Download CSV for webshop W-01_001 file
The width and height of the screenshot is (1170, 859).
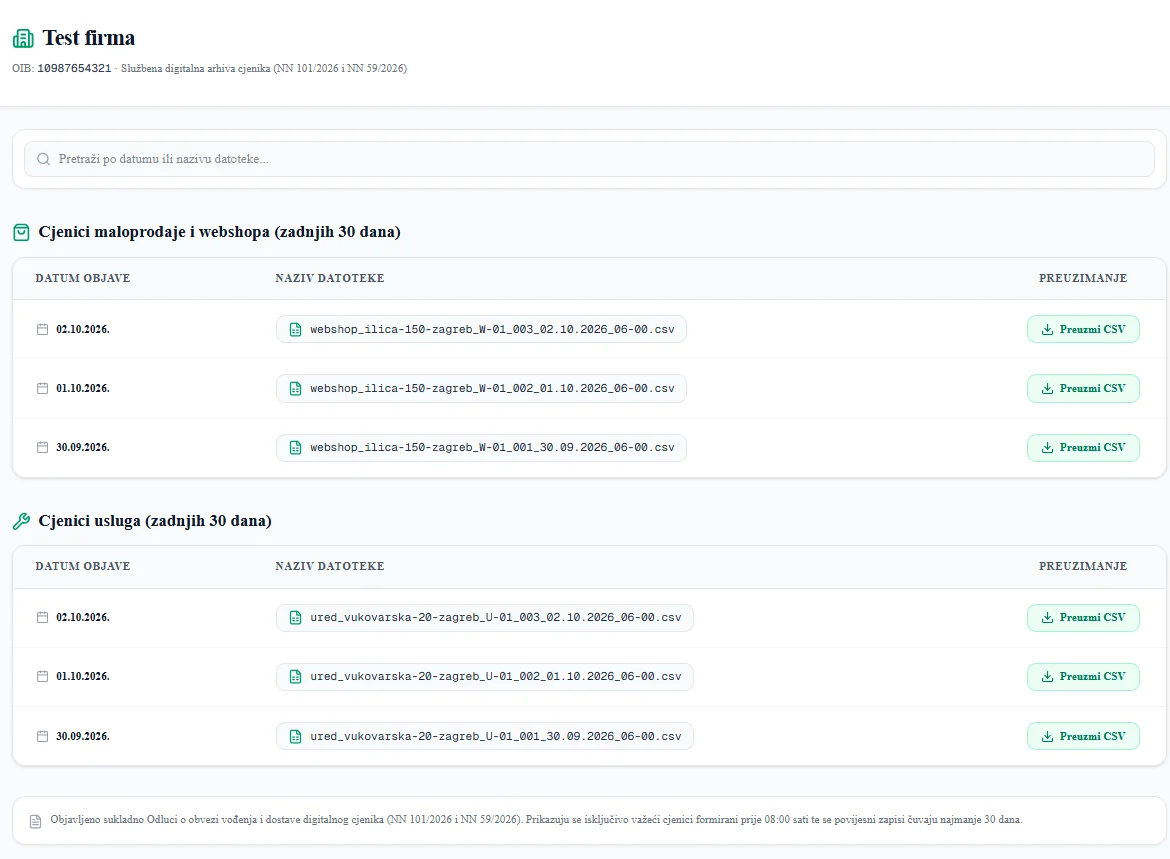[x=1083, y=447]
